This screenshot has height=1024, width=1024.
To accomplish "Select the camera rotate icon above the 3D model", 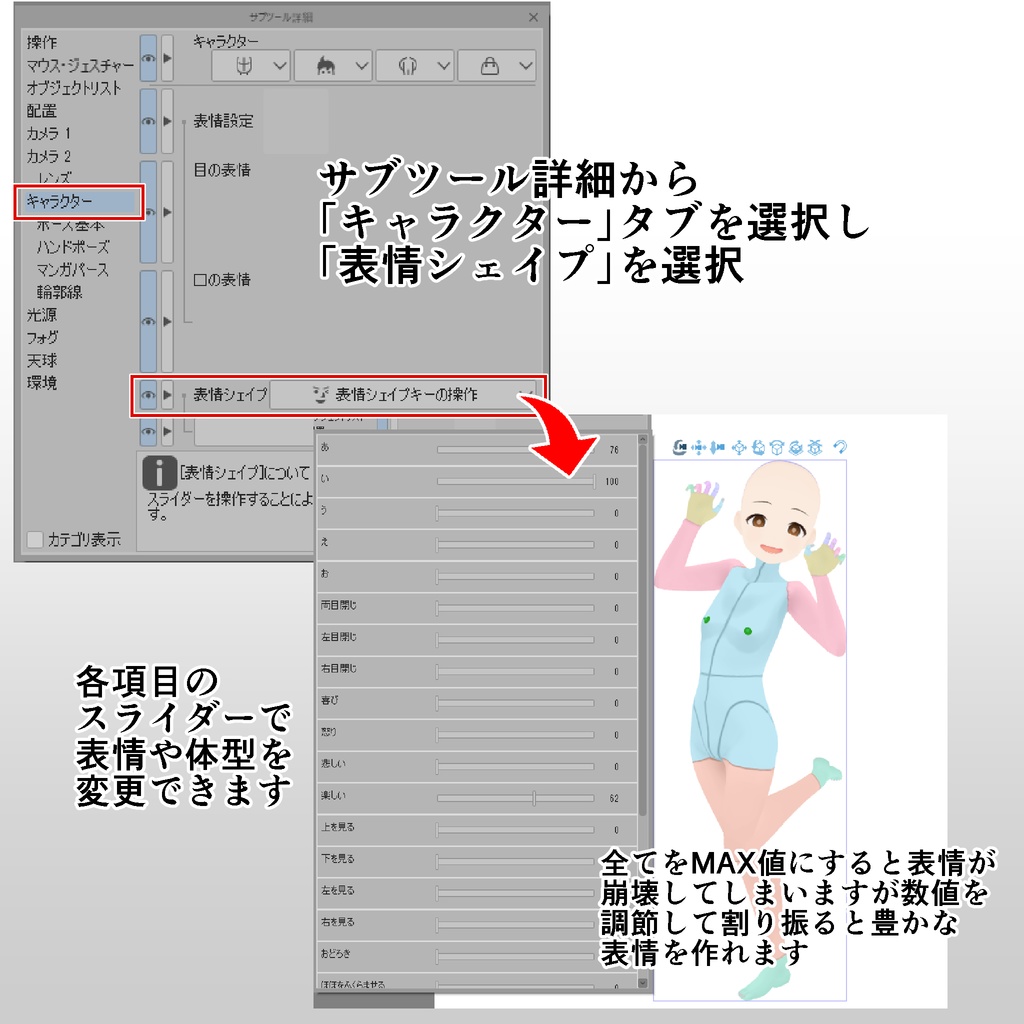I will (x=680, y=447).
